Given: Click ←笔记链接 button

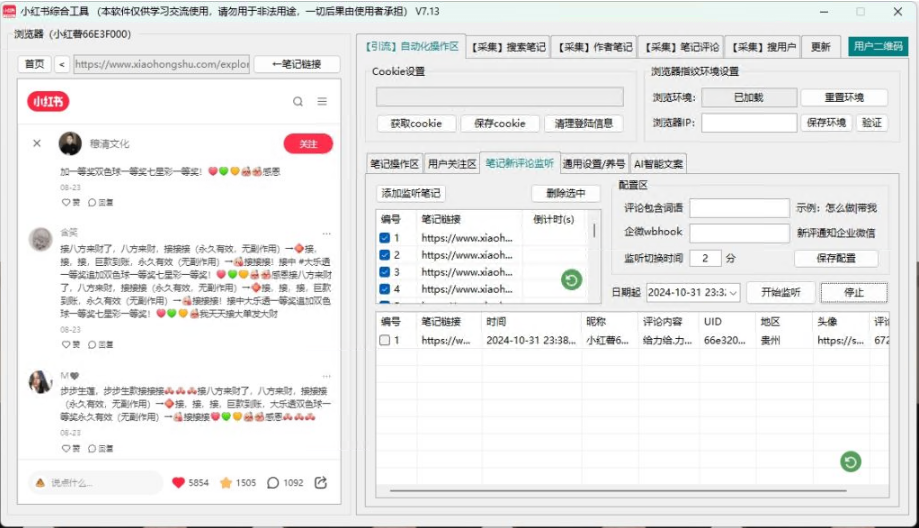Looking at the screenshot, I should (x=297, y=64).
